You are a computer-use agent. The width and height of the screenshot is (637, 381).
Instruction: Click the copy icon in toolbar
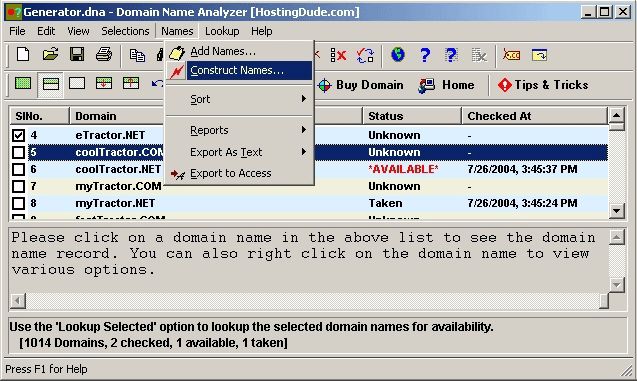(137, 55)
